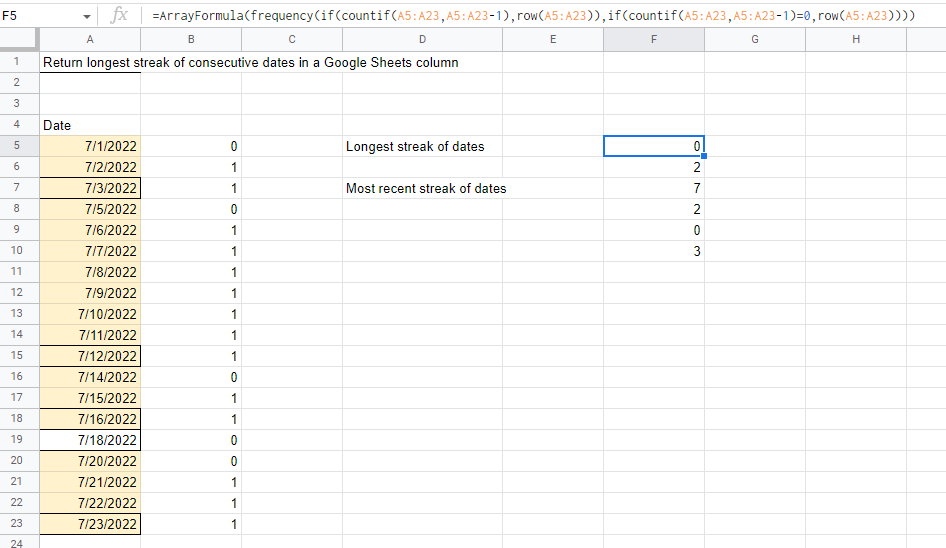This screenshot has width=946, height=548.
Task: Select cell with date 7/8/2022
Action: click(x=90, y=272)
